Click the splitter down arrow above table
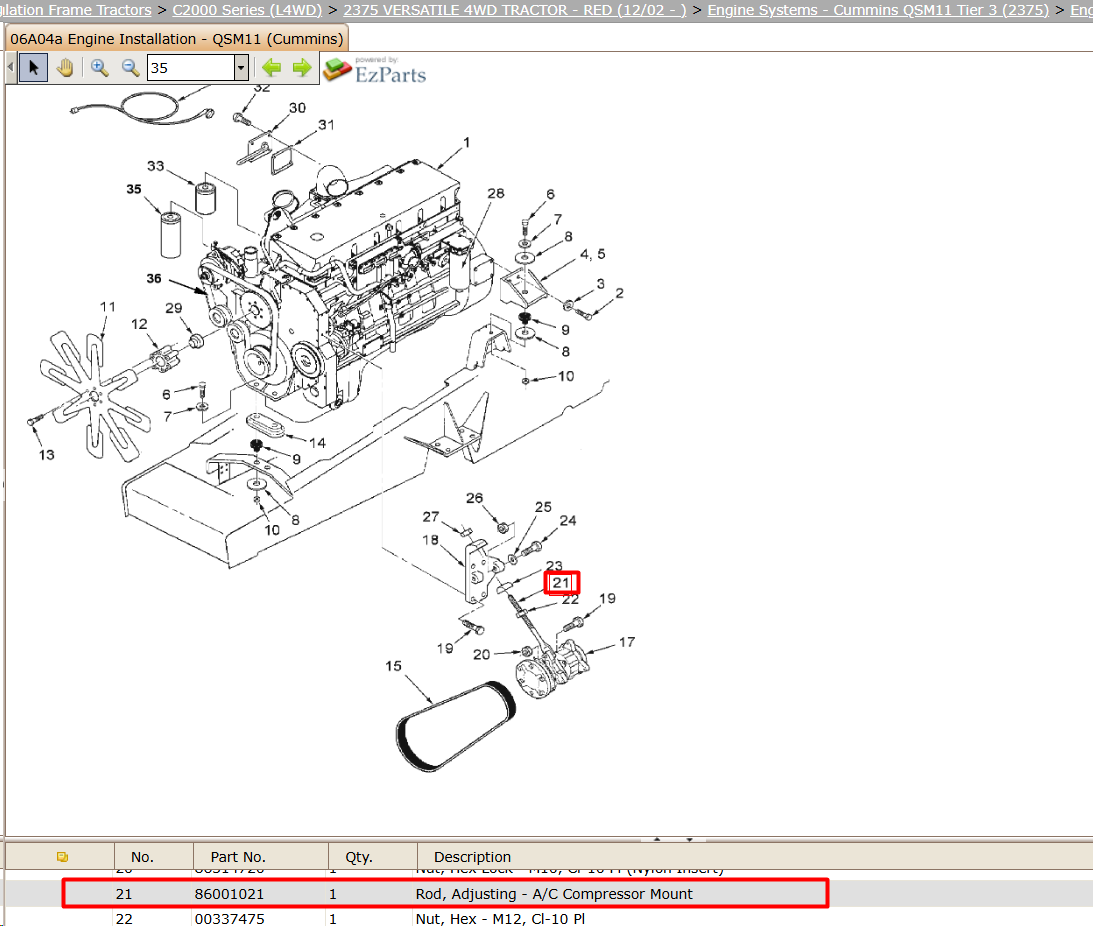 point(689,839)
